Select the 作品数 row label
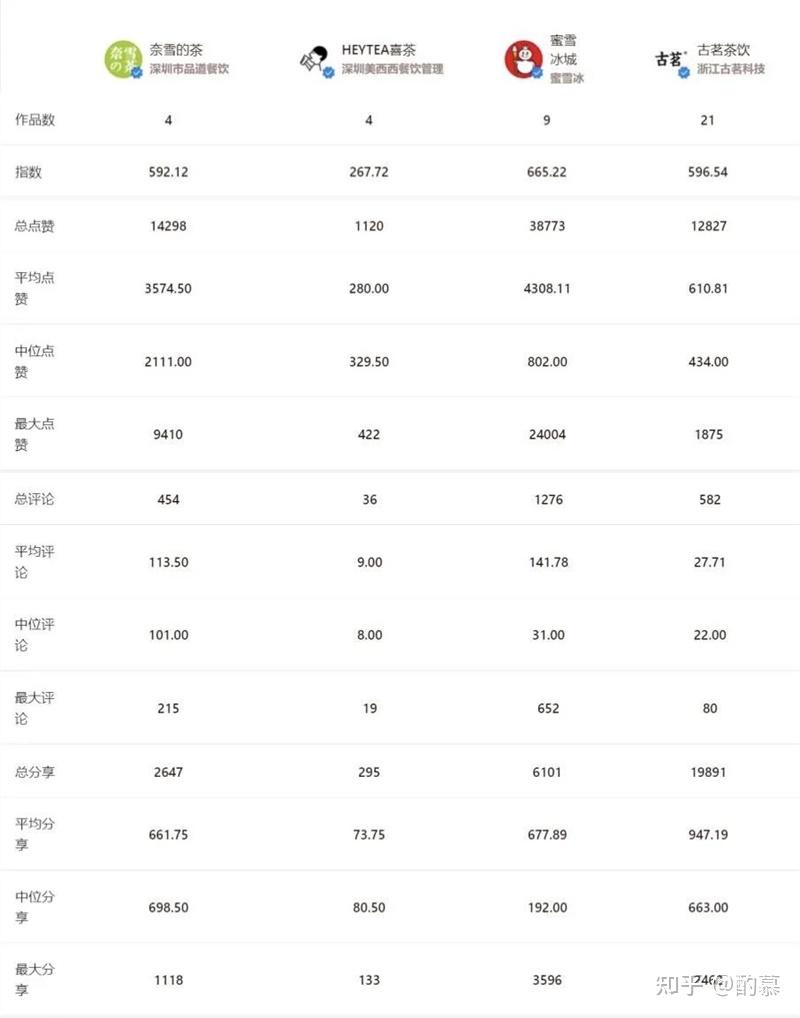The image size is (800, 1018). click(35, 120)
